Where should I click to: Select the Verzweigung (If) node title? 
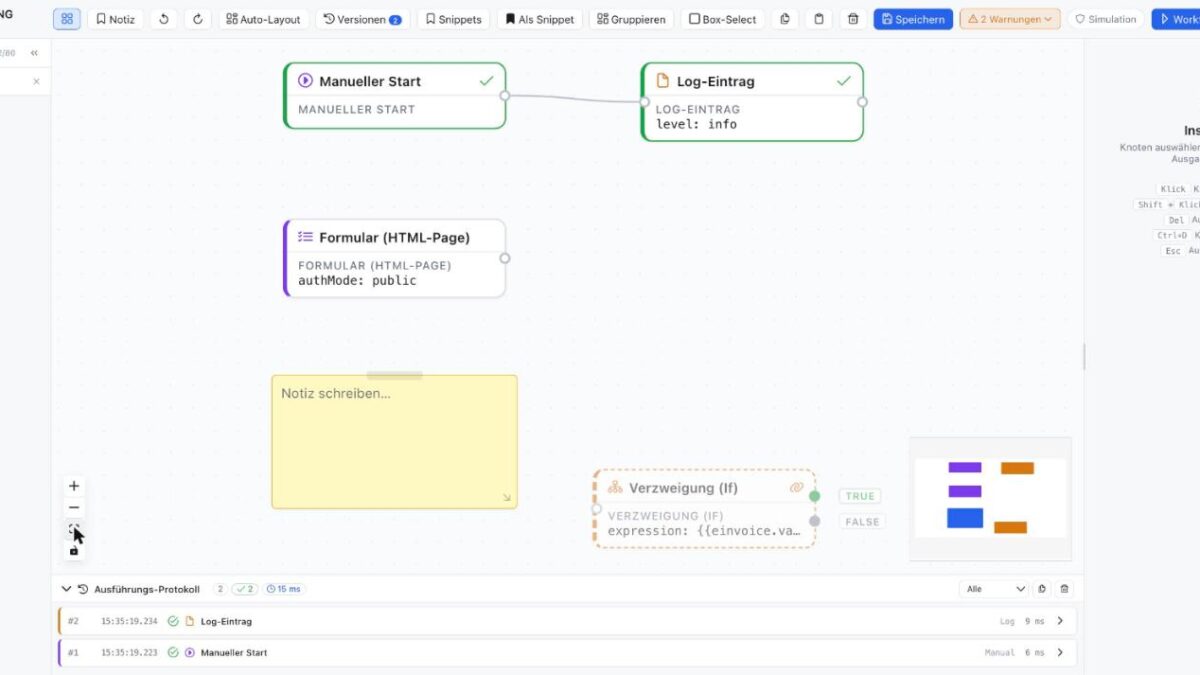pyautogui.click(x=683, y=488)
